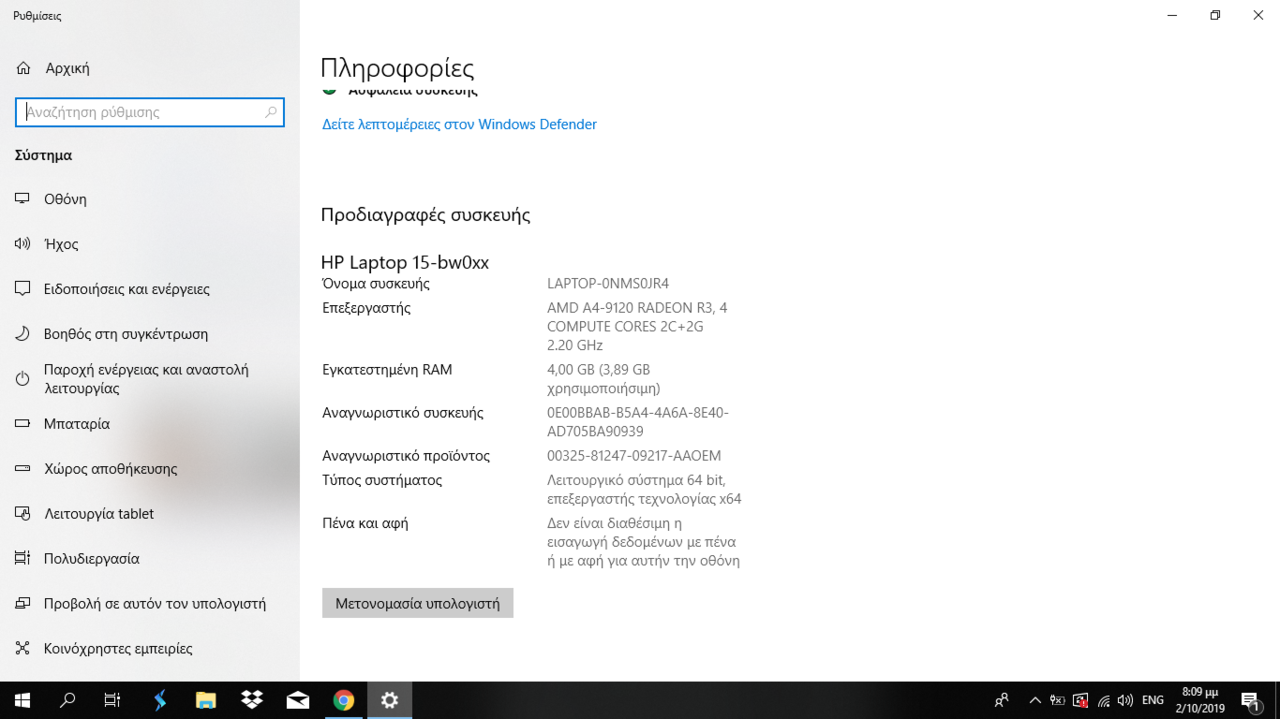Click Προδιαγραφές συσκευής heading
This screenshot has height=719, width=1280.
pos(425,215)
